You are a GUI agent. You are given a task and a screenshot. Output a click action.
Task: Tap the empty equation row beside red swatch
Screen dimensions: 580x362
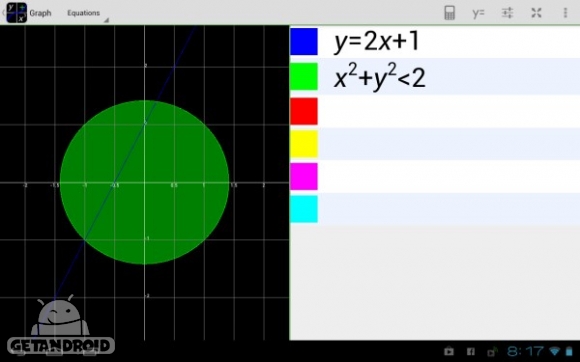(449, 111)
